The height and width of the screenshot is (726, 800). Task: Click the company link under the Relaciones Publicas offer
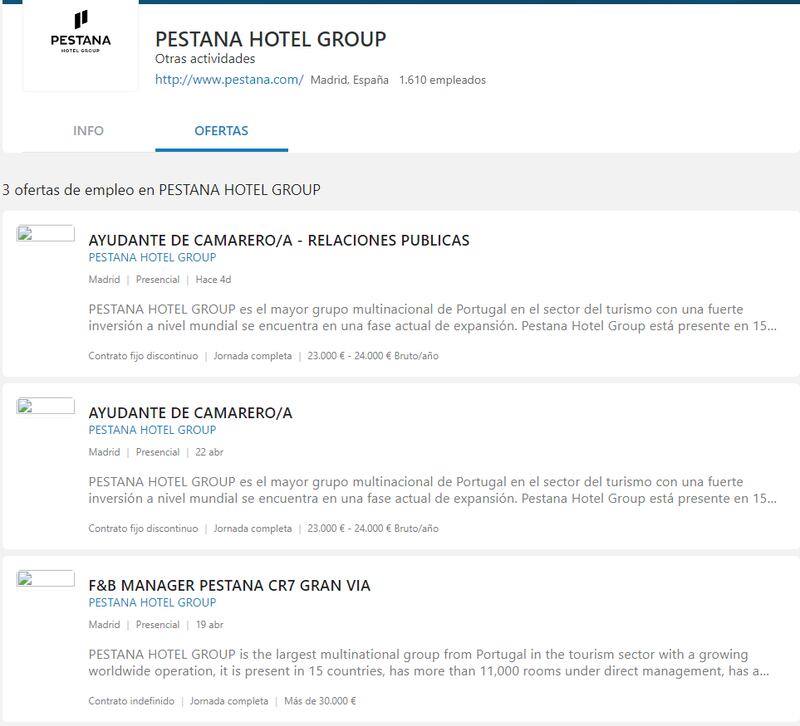coord(152,257)
